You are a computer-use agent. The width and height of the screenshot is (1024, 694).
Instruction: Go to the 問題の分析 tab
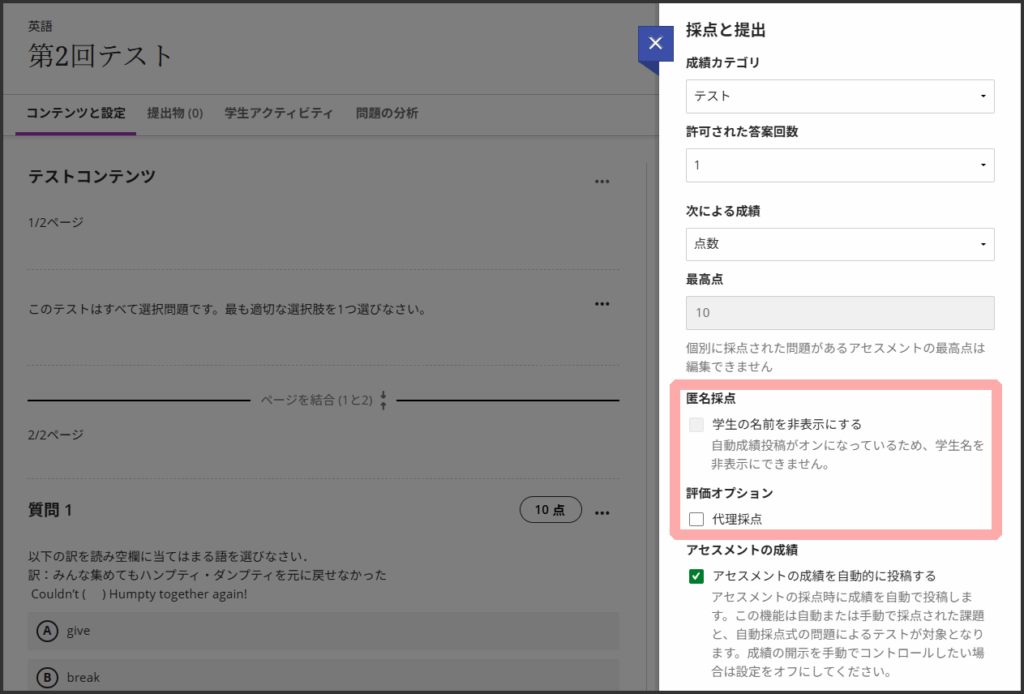pyautogui.click(x=387, y=113)
